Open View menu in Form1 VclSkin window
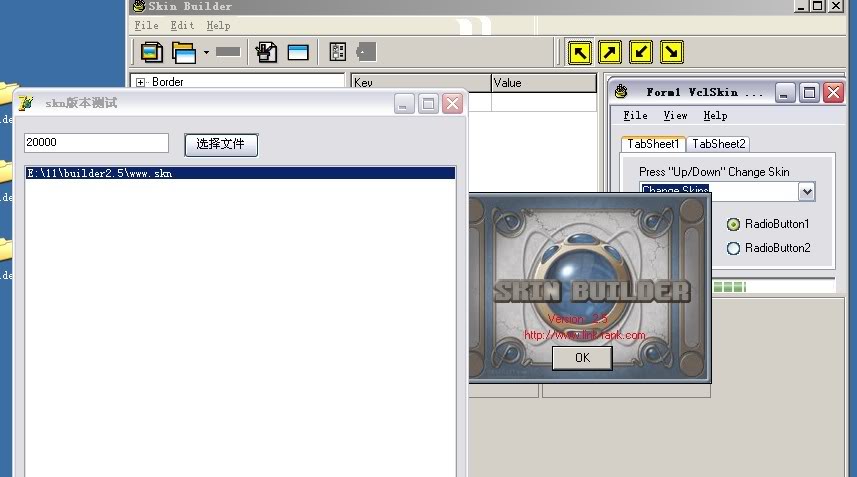857x477 pixels. coord(676,116)
